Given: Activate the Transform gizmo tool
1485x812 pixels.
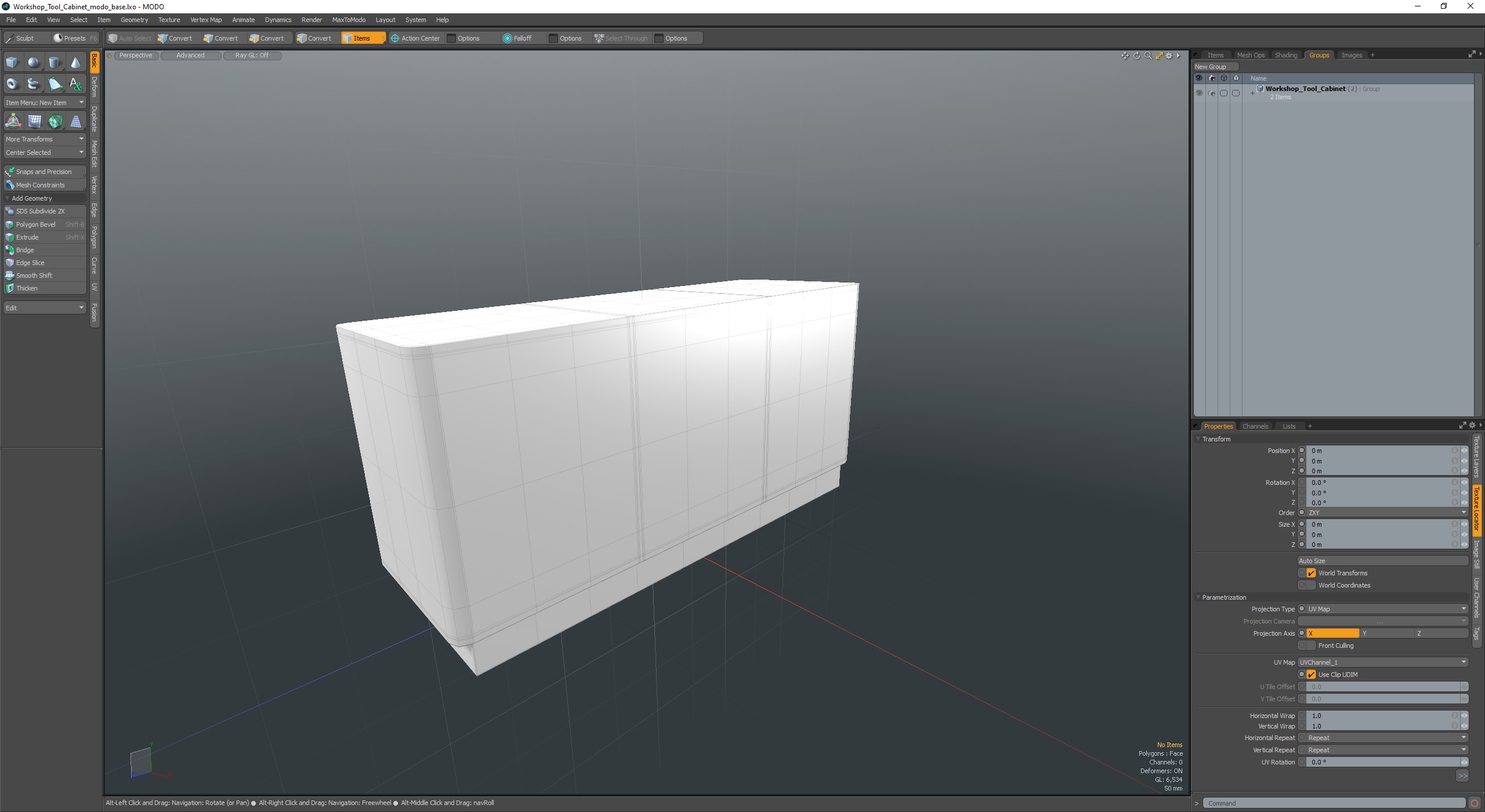Looking at the screenshot, I should click(x=13, y=121).
